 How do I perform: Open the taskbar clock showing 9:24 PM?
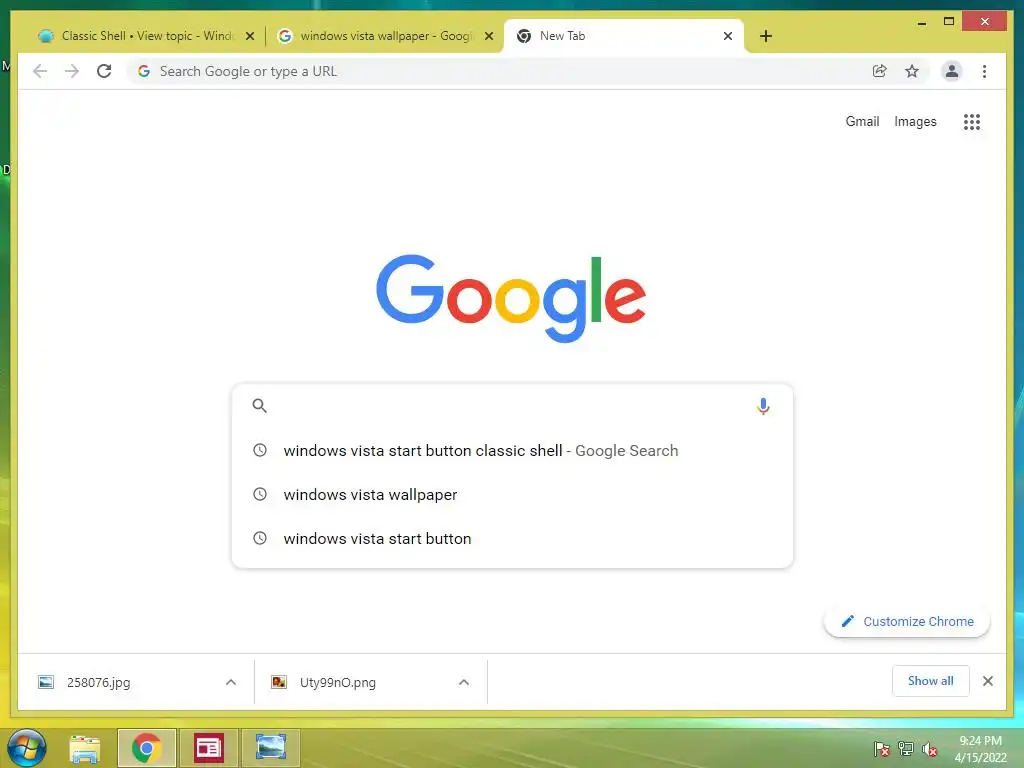980,748
